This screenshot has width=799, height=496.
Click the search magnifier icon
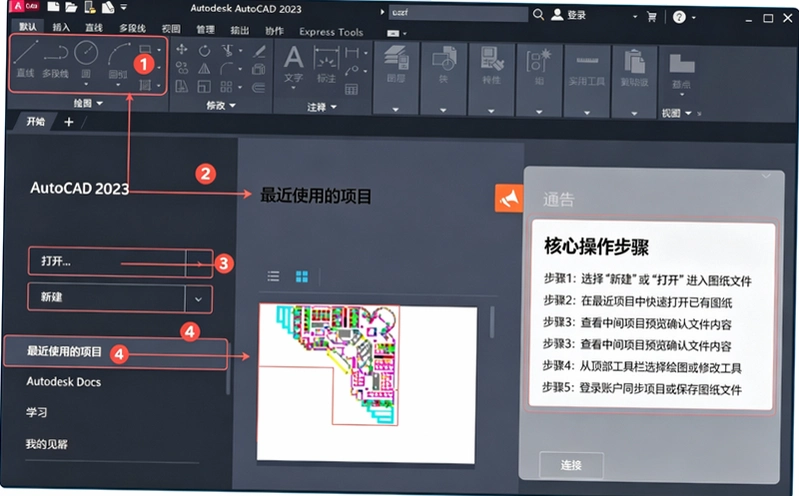[538, 15]
